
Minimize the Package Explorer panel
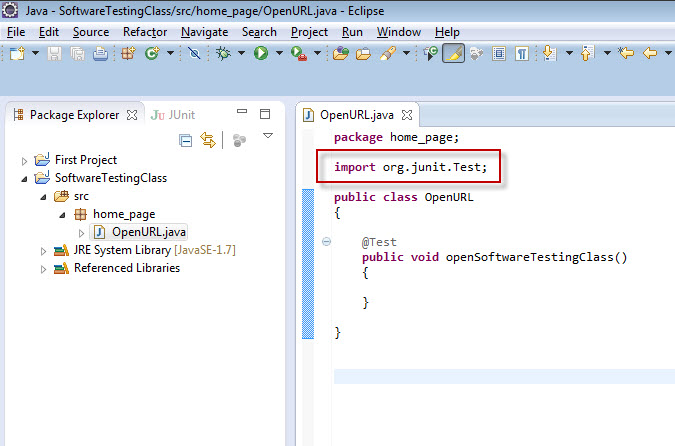(x=242, y=111)
